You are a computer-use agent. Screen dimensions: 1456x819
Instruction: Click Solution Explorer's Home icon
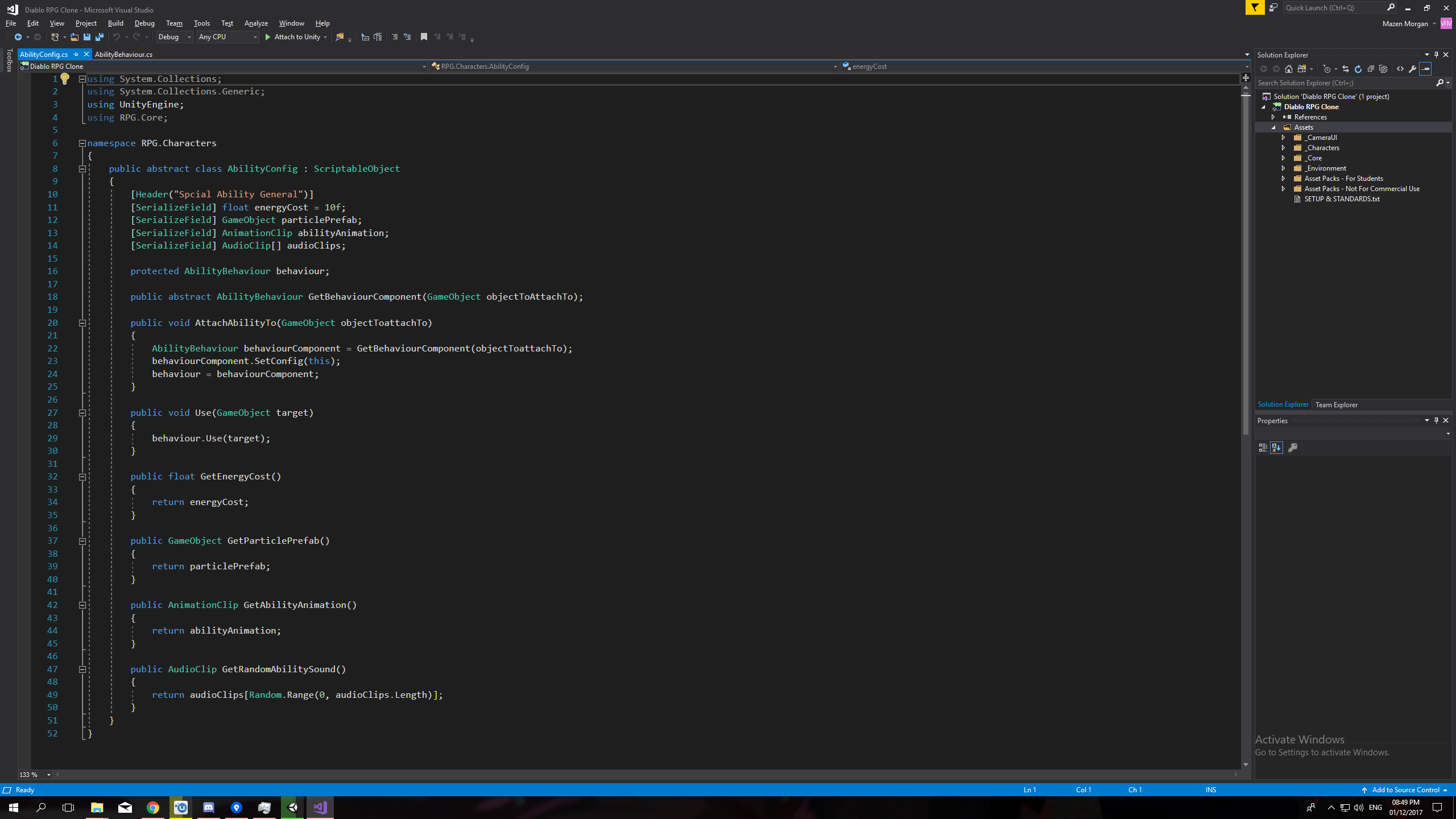click(1289, 69)
